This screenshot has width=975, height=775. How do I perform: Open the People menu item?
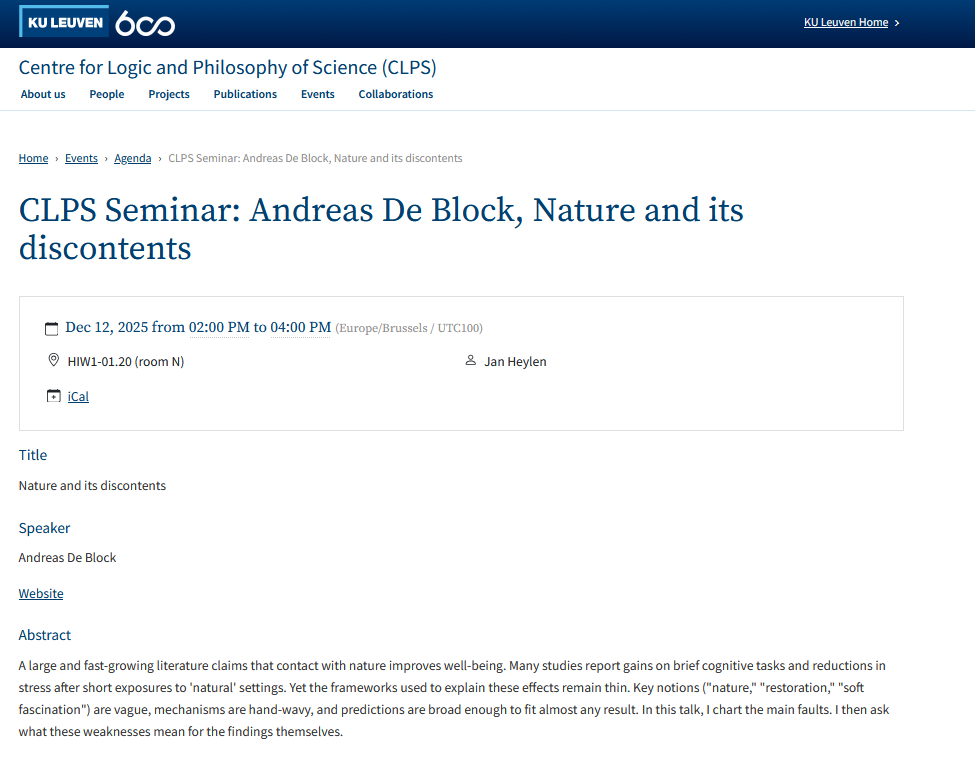pos(107,94)
